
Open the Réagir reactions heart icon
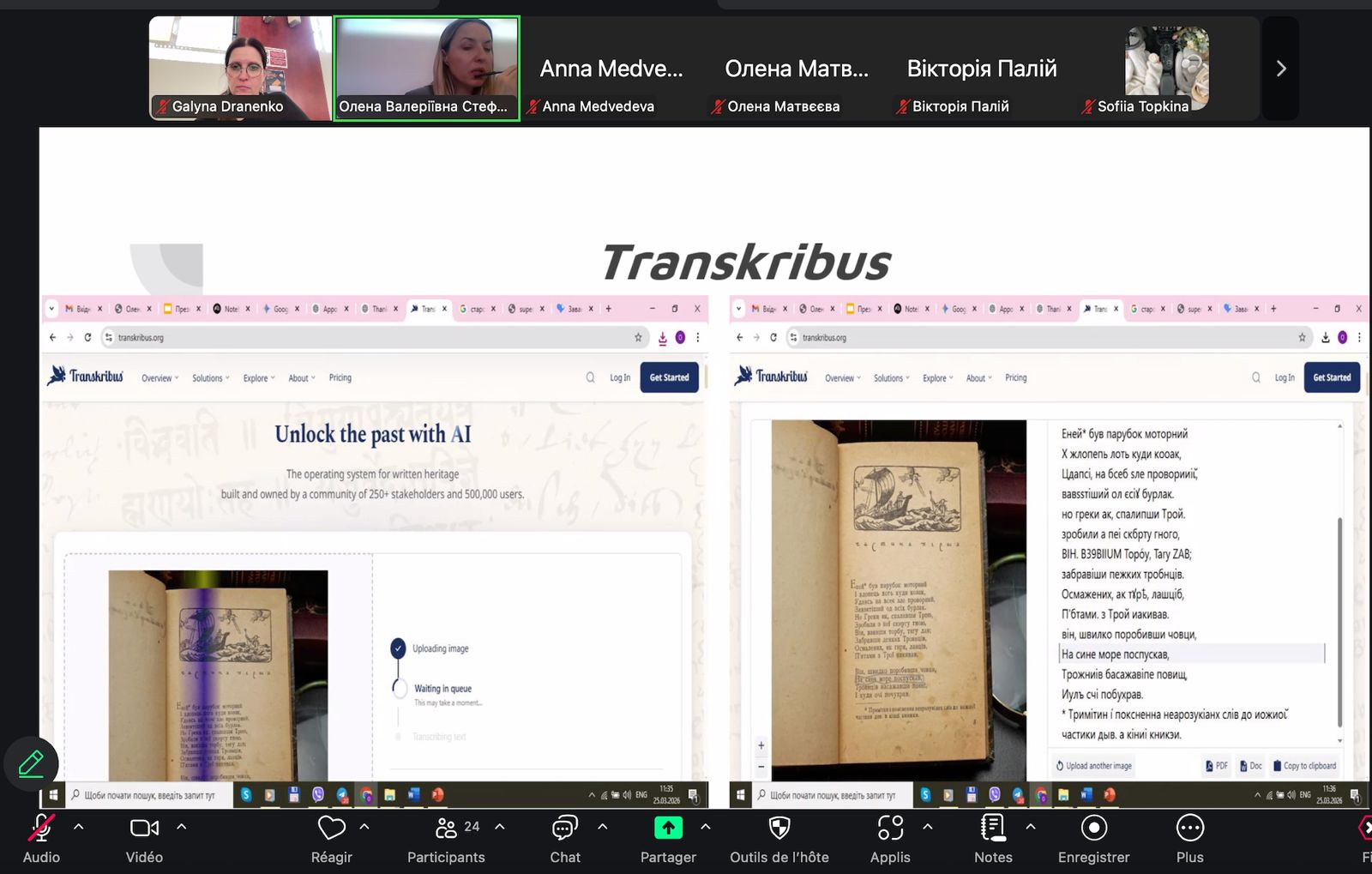[331, 829]
